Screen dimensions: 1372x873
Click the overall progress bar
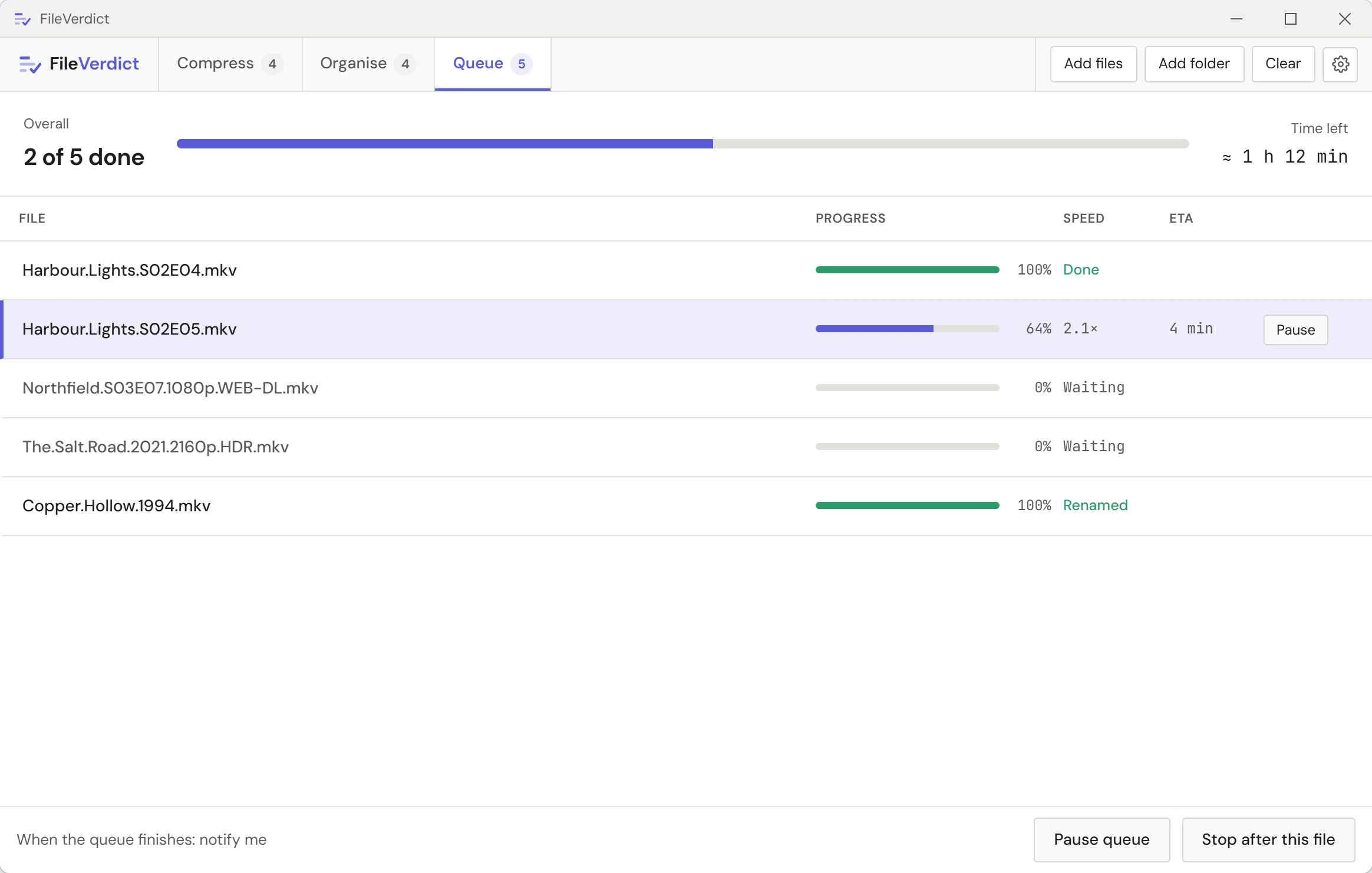pyautogui.click(x=682, y=144)
